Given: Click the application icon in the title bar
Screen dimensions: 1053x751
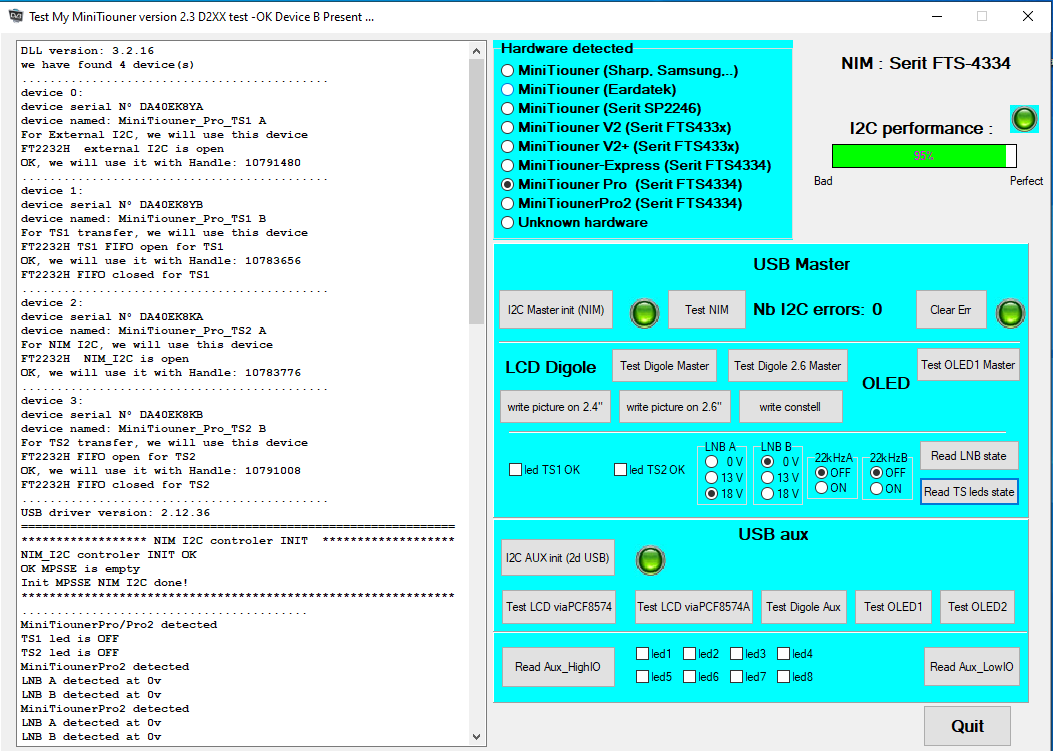Looking at the screenshot, I should tap(15, 16).
